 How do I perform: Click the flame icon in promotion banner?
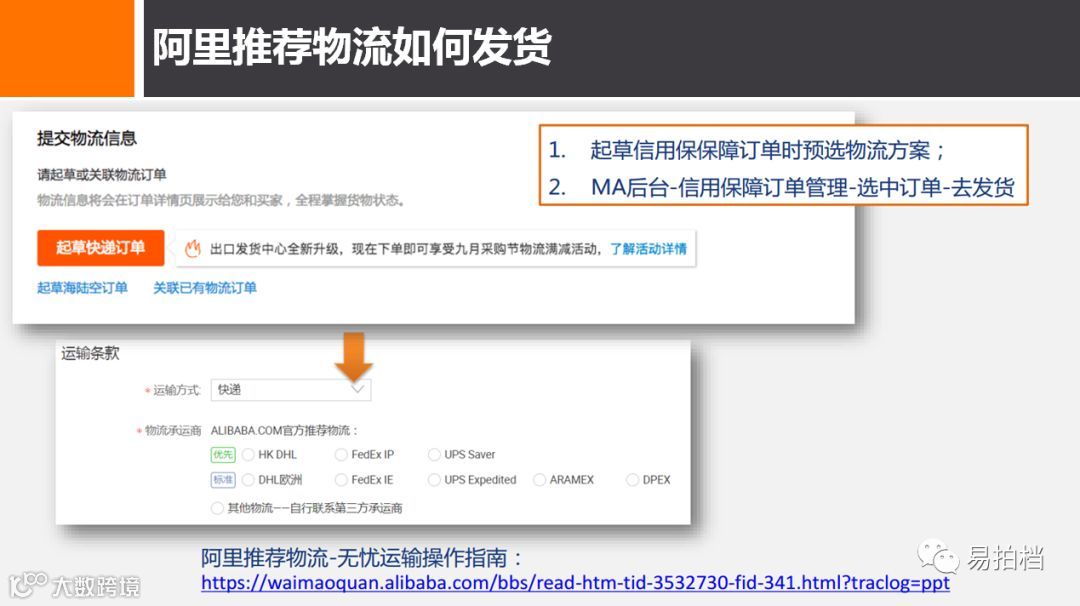[193, 248]
